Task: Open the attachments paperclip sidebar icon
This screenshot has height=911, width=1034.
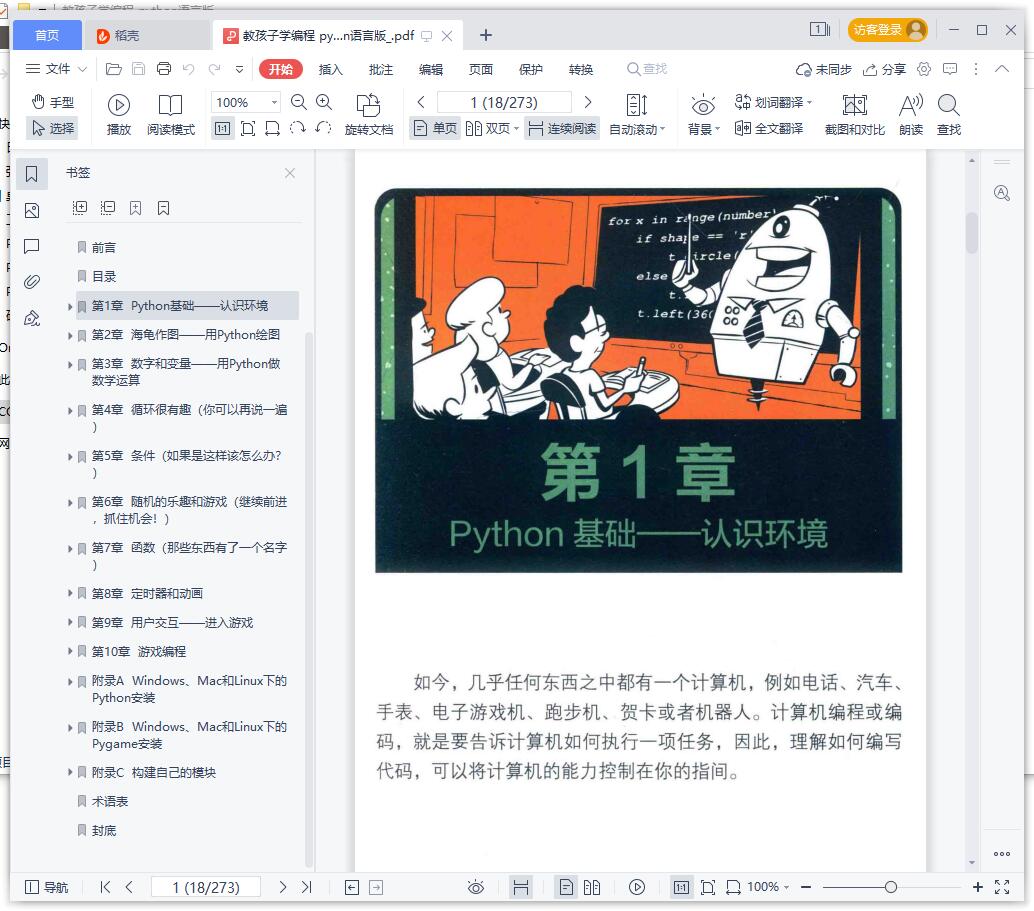Action: click(32, 282)
